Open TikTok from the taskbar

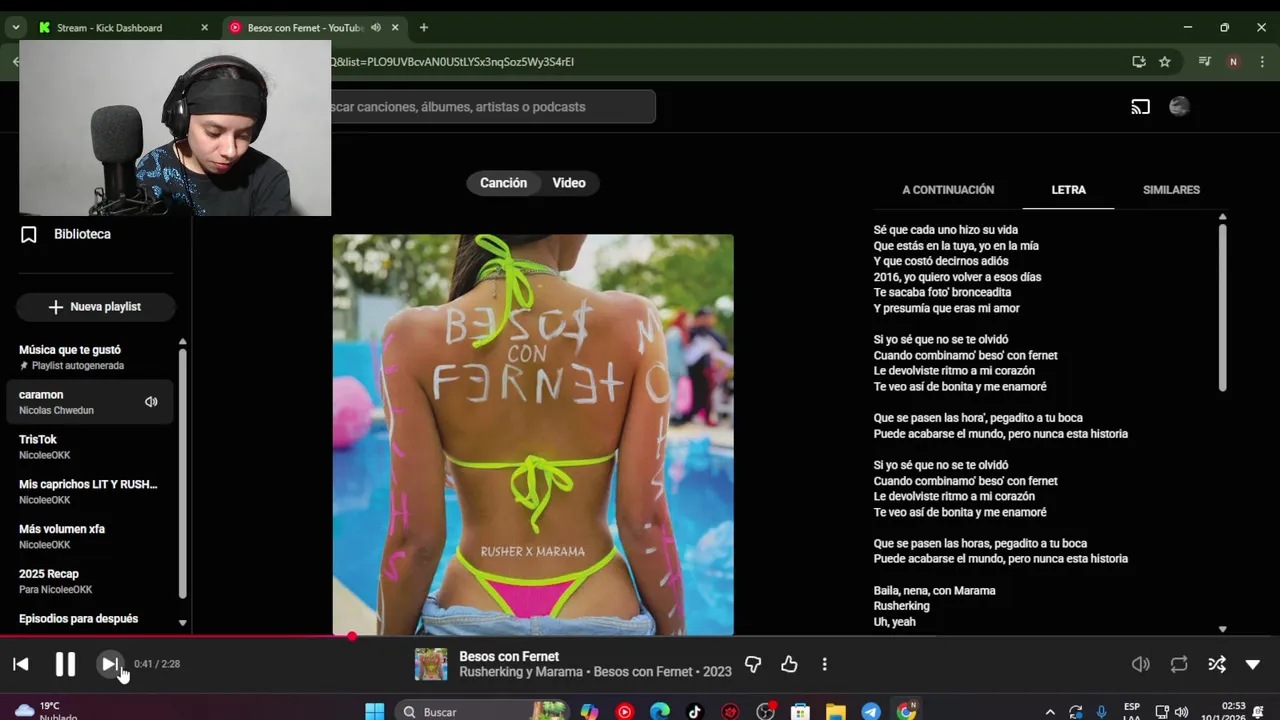(x=695, y=712)
